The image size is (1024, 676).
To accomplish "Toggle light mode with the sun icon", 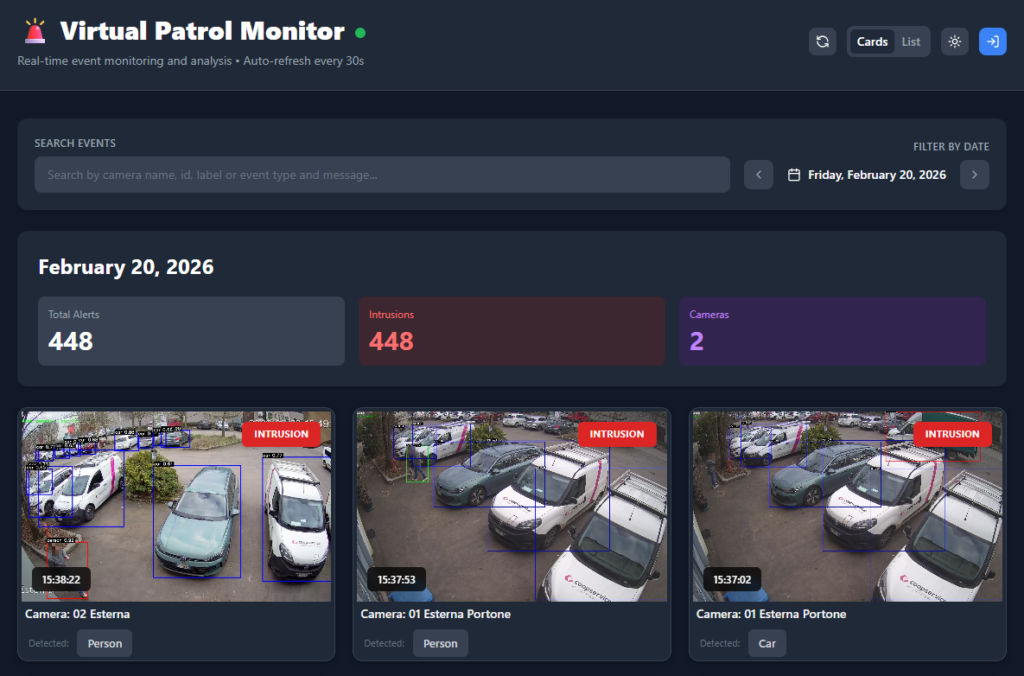I will pos(954,41).
